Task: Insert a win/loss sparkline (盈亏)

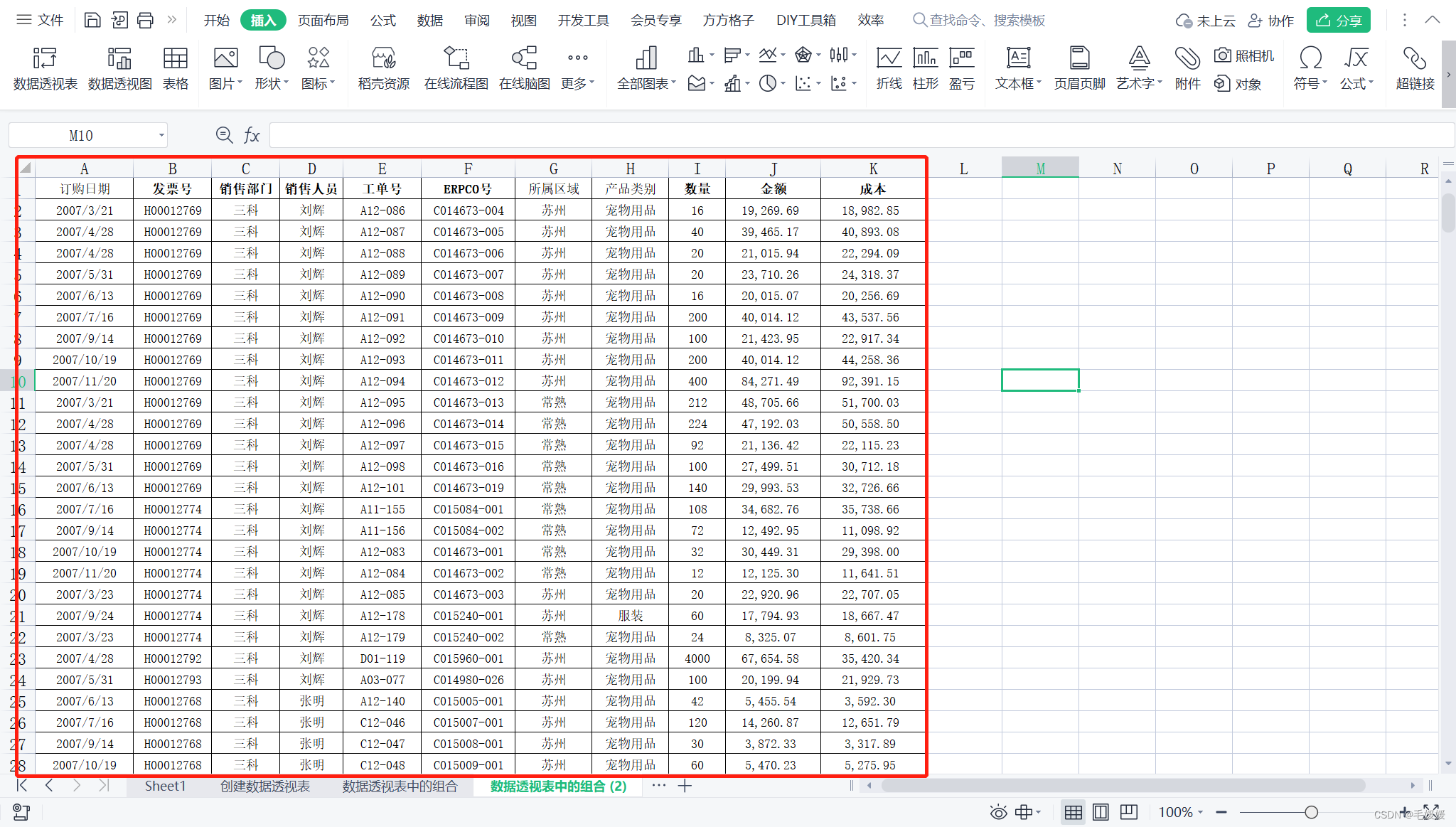Action: click(961, 69)
